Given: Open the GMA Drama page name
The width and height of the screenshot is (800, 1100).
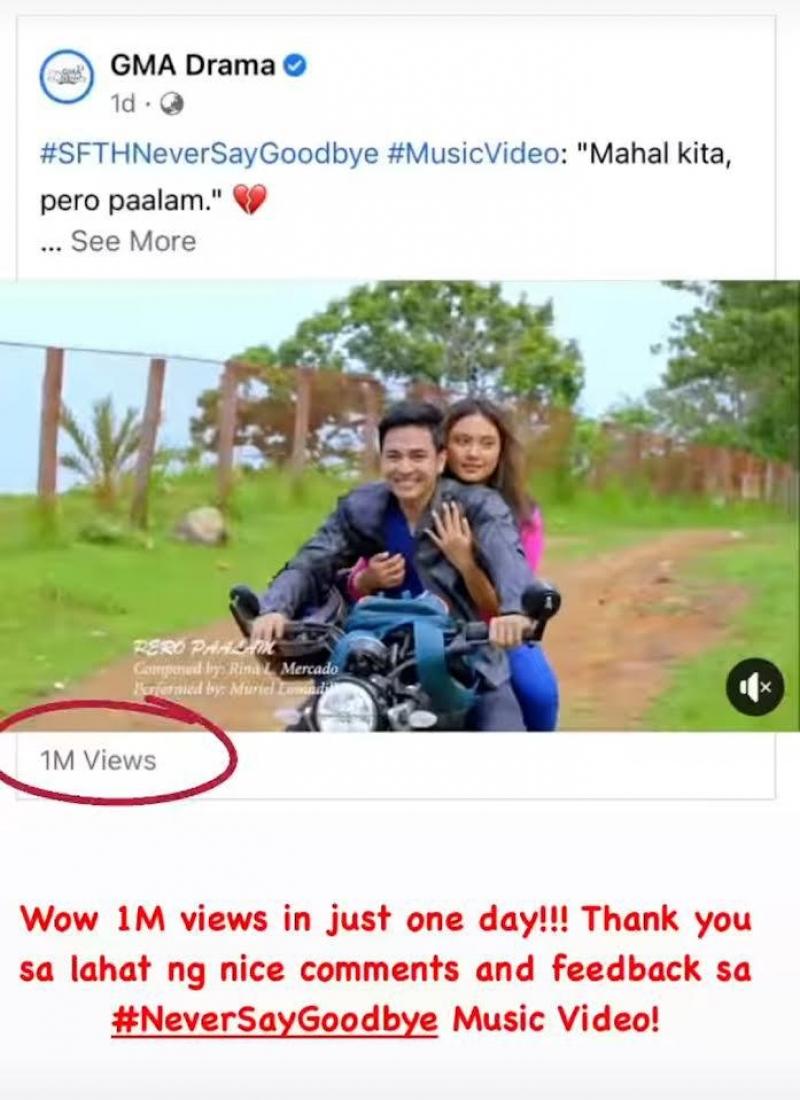Looking at the screenshot, I should (x=192, y=66).
